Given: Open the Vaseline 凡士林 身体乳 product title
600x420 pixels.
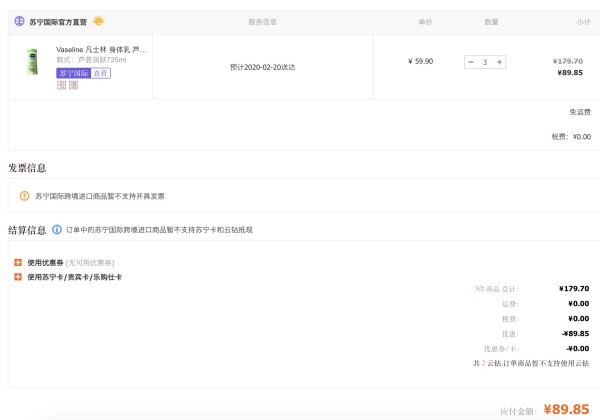Looking at the screenshot, I should click(x=101, y=50).
